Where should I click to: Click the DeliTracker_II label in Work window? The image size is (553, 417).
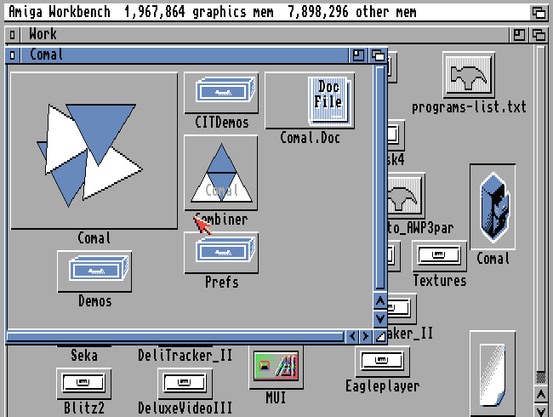click(x=185, y=355)
